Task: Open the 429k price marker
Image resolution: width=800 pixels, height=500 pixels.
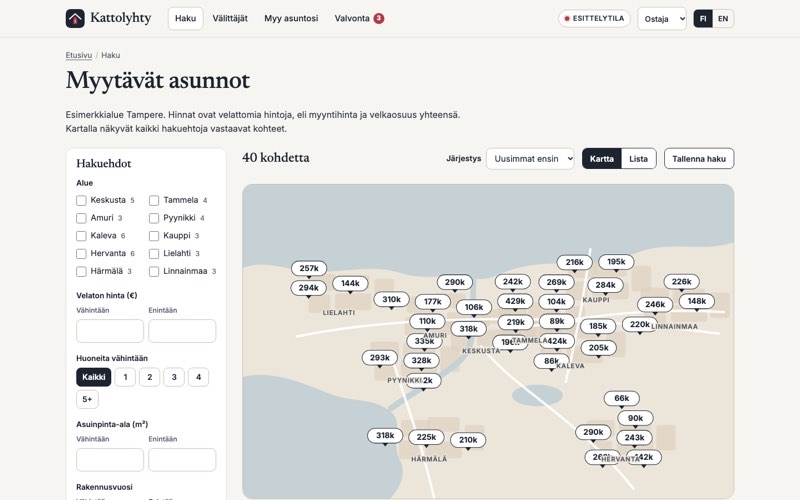Action: [515, 301]
